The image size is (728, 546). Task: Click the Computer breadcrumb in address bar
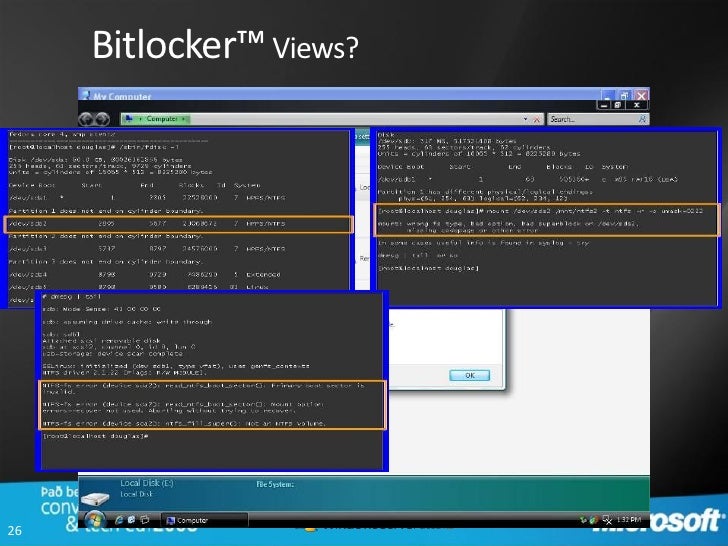tap(162, 119)
